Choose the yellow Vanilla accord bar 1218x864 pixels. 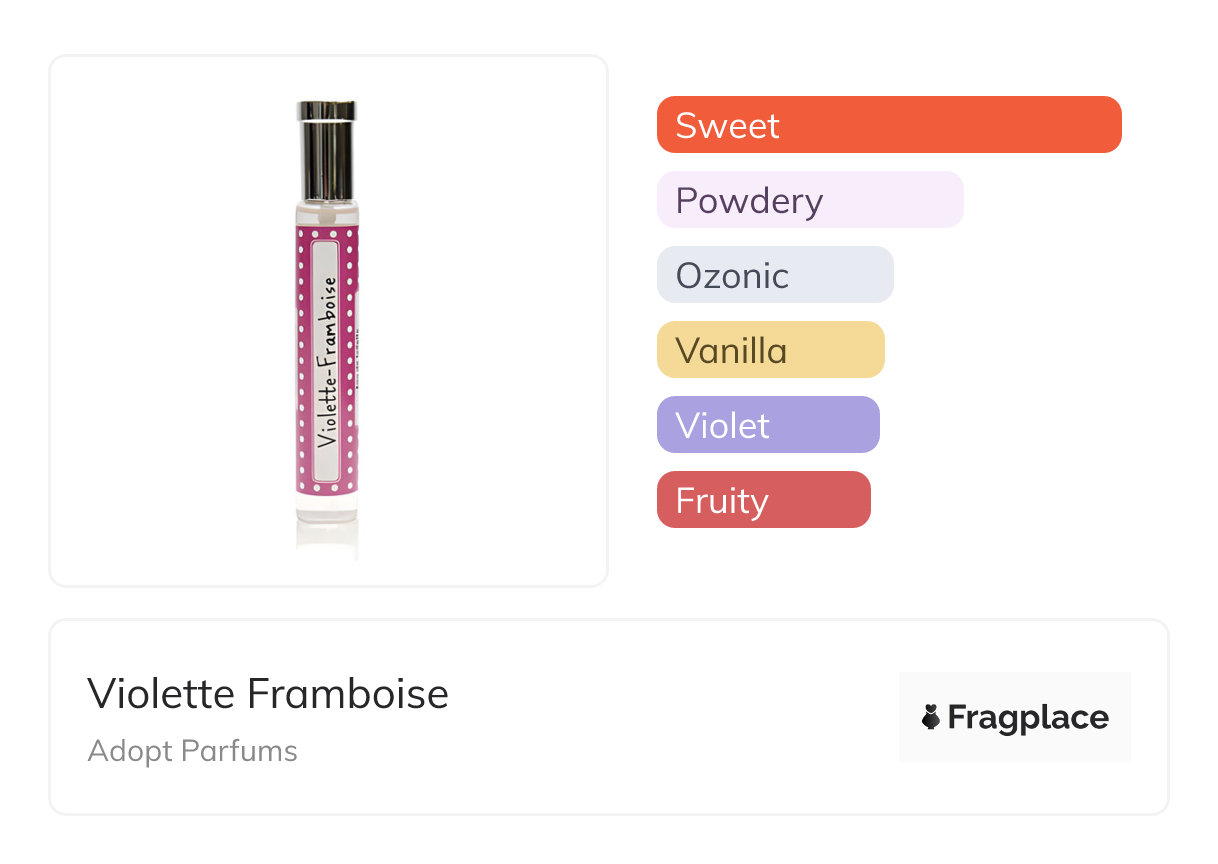pyautogui.click(x=770, y=350)
